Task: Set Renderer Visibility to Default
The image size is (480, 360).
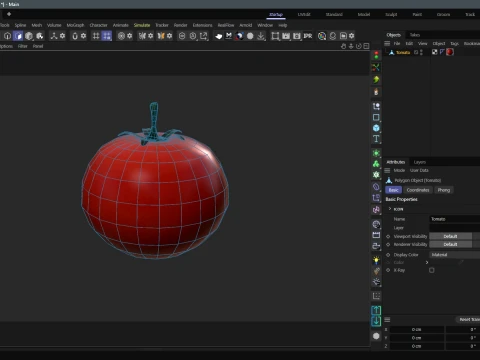Action: [x=450, y=244]
